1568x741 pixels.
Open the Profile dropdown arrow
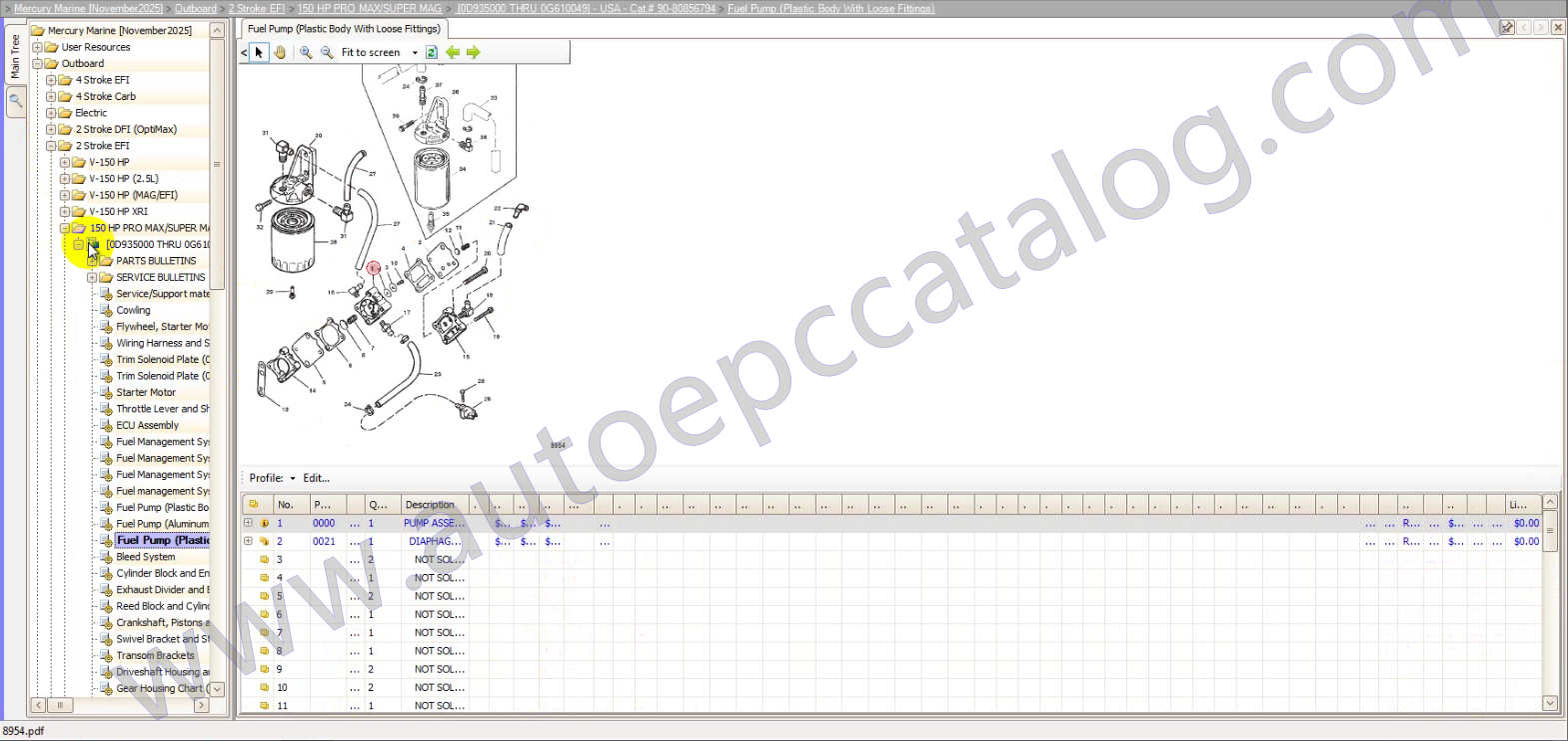293,478
